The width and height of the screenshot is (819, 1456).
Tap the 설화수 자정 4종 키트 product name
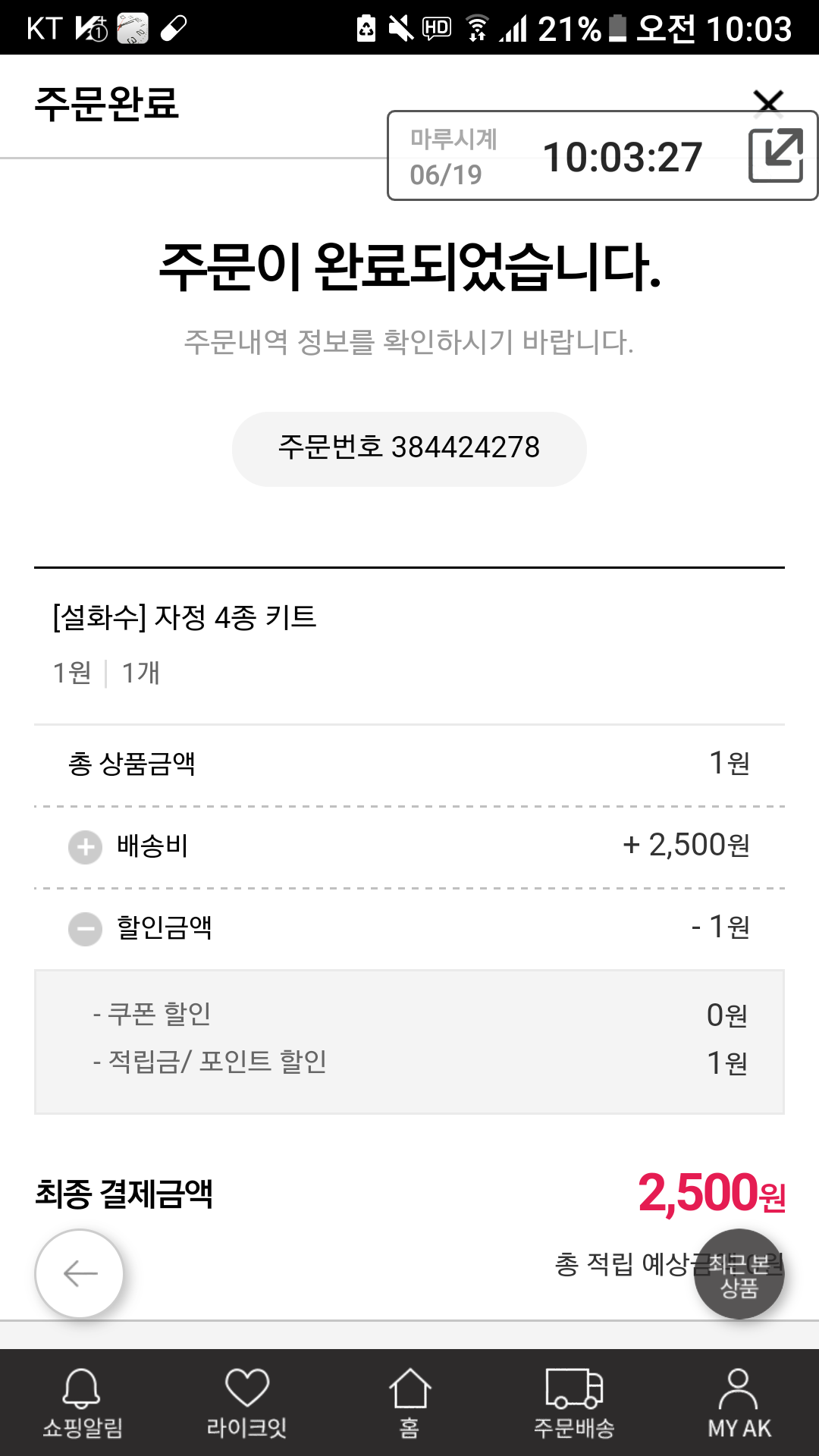point(185,617)
